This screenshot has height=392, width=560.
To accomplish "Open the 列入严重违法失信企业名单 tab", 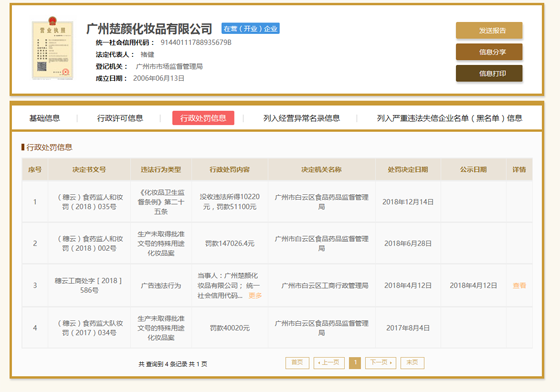I will pyautogui.click(x=449, y=118).
